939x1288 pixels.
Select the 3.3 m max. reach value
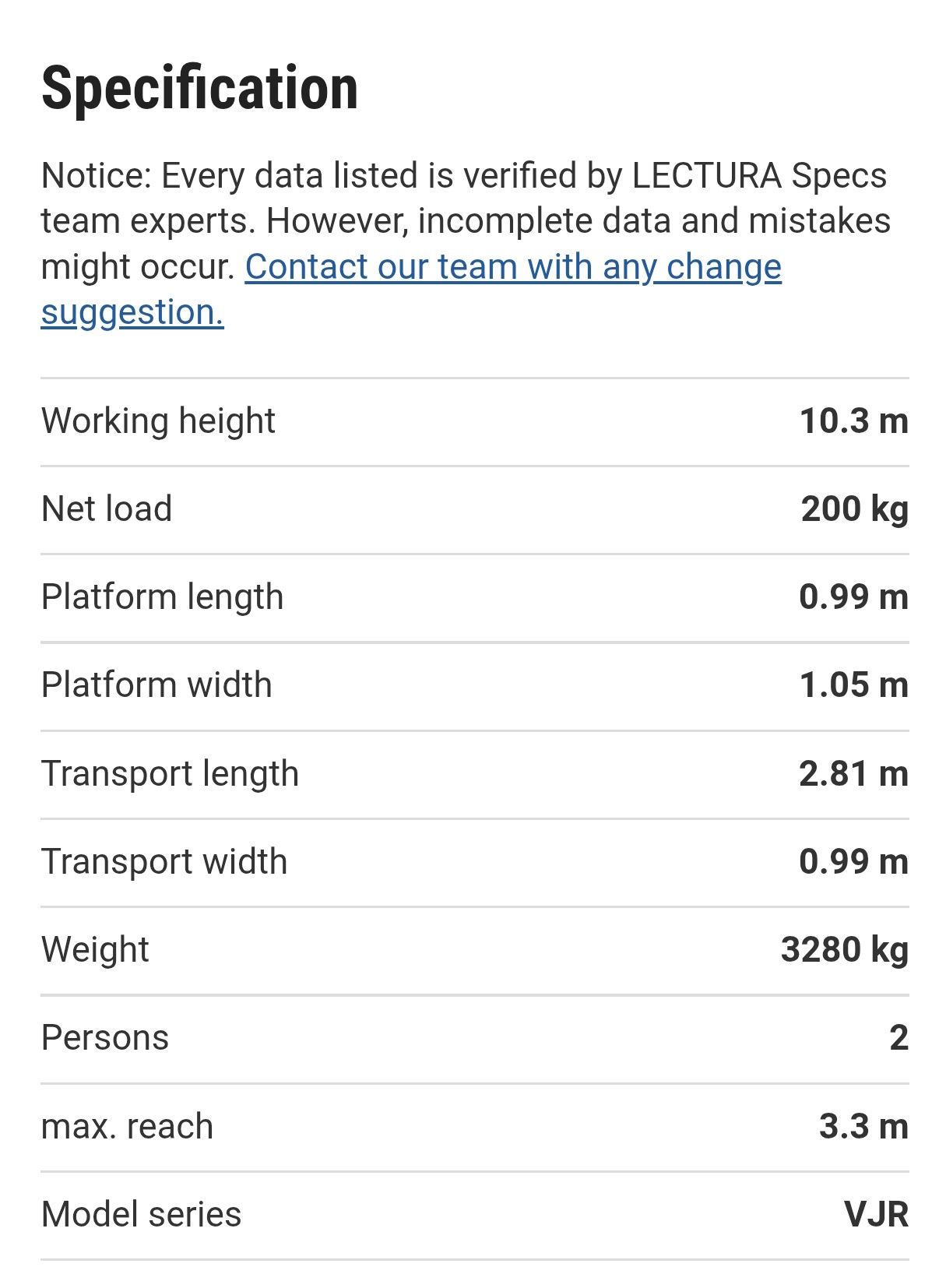coord(864,1127)
